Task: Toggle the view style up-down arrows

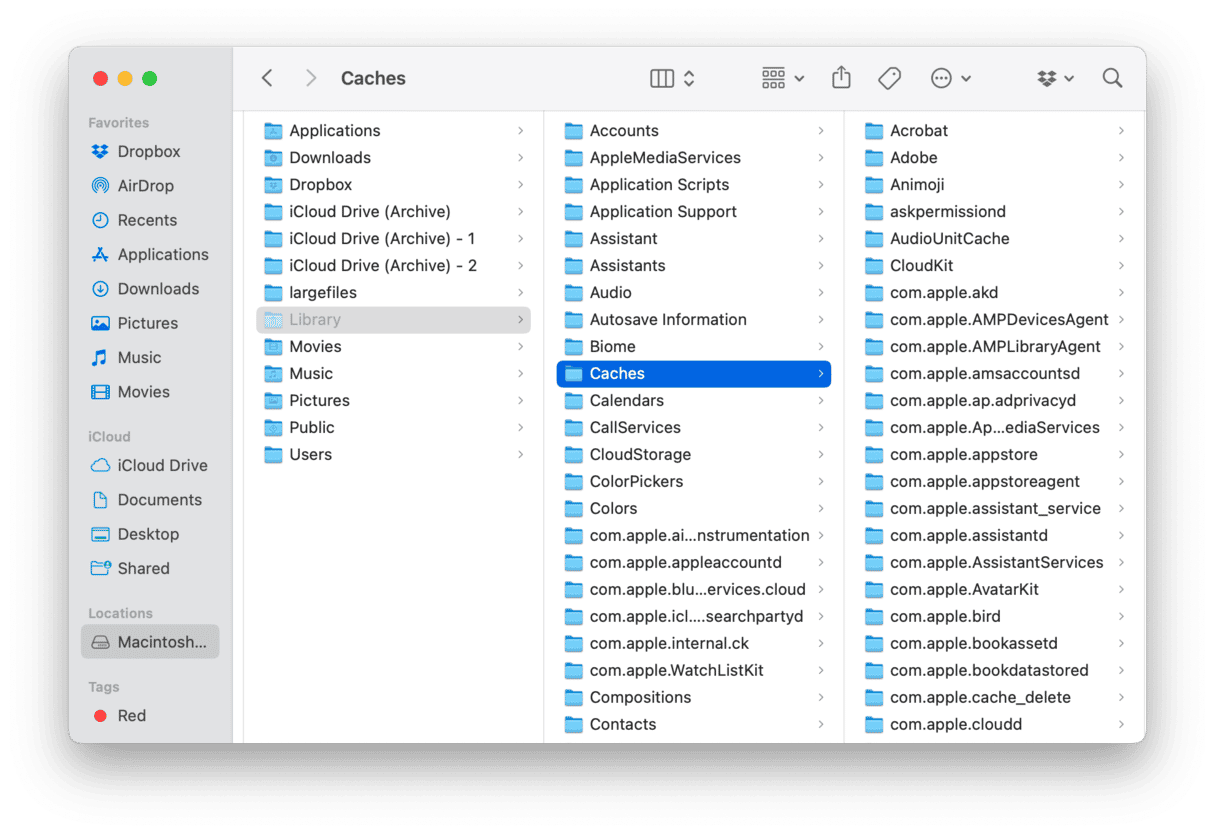Action: [689, 78]
